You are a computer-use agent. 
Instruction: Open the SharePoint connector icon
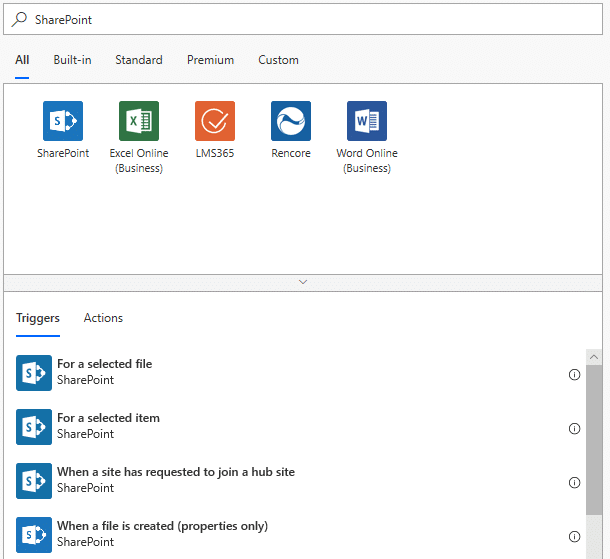coord(63,121)
